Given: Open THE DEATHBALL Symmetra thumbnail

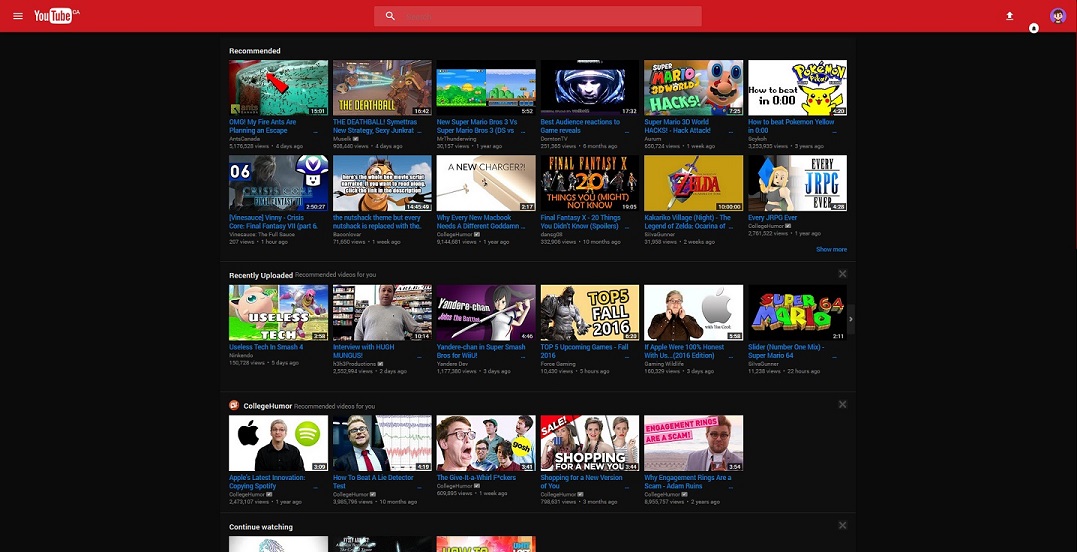Looking at the screenshot, I should coord(382,87).
